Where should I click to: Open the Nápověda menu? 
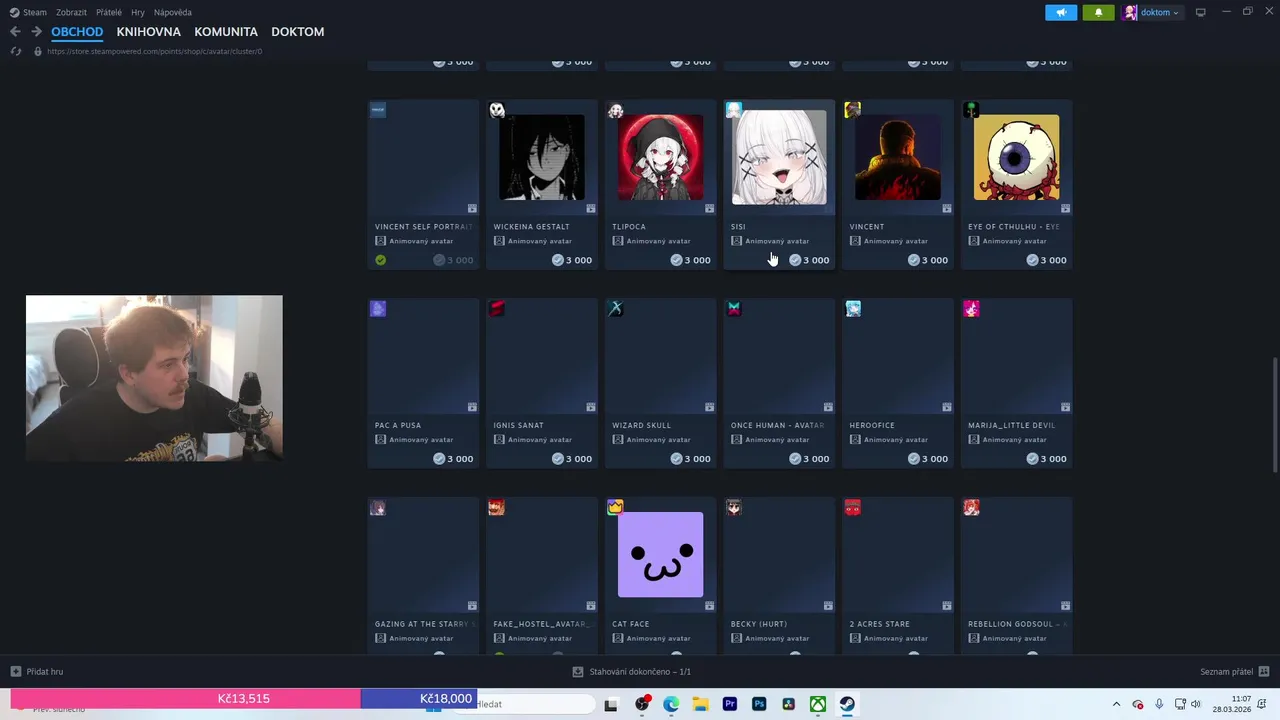pyautogui.click(x=173, y=12)
